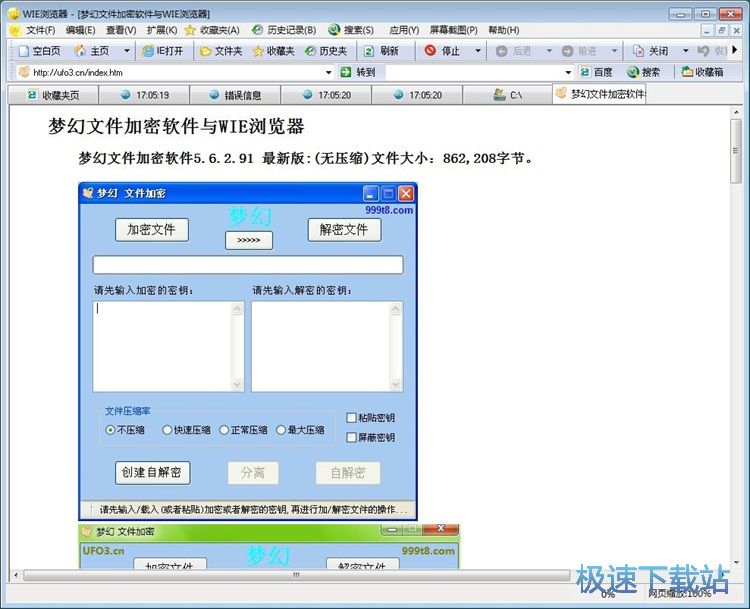
Task: Stop loading with 停止 icon
Action: [x=430, y=50]
